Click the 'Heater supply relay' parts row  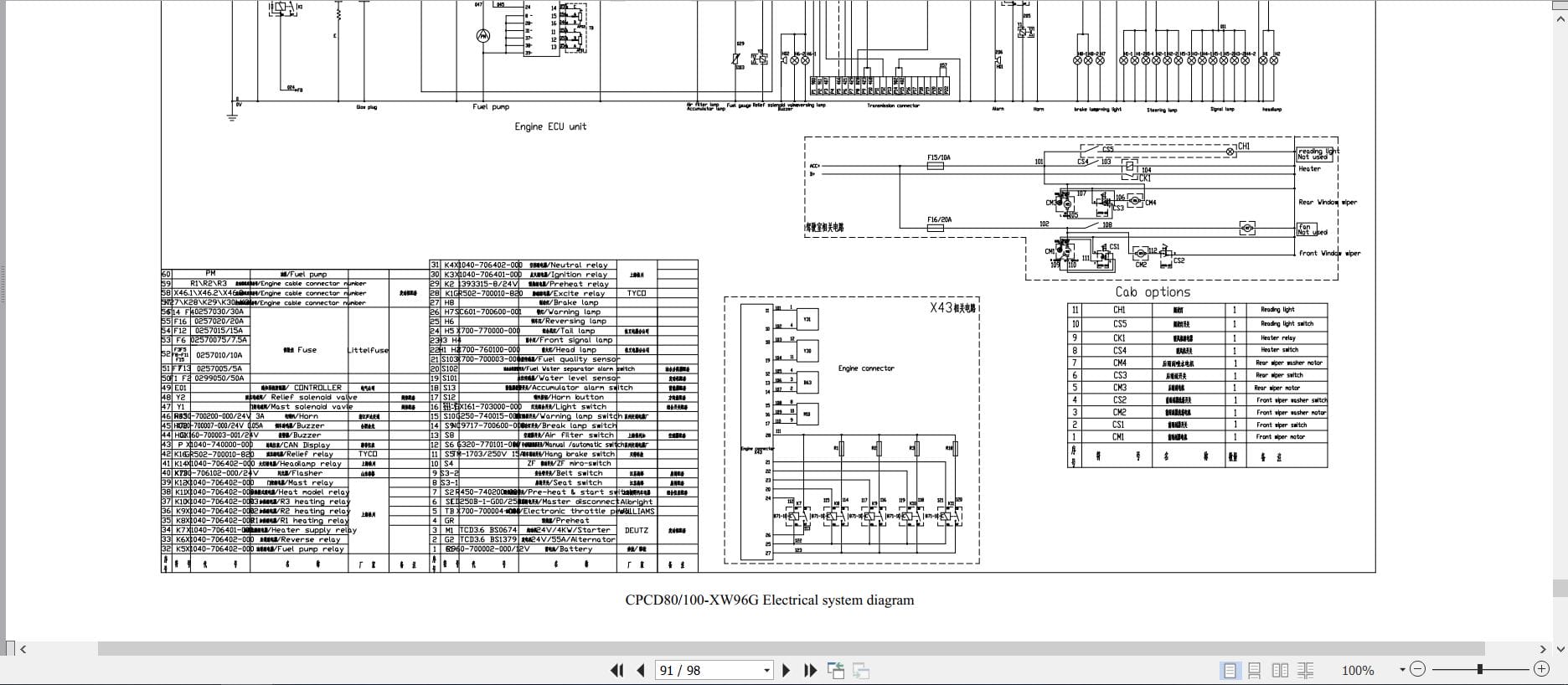tap(295, 530)
